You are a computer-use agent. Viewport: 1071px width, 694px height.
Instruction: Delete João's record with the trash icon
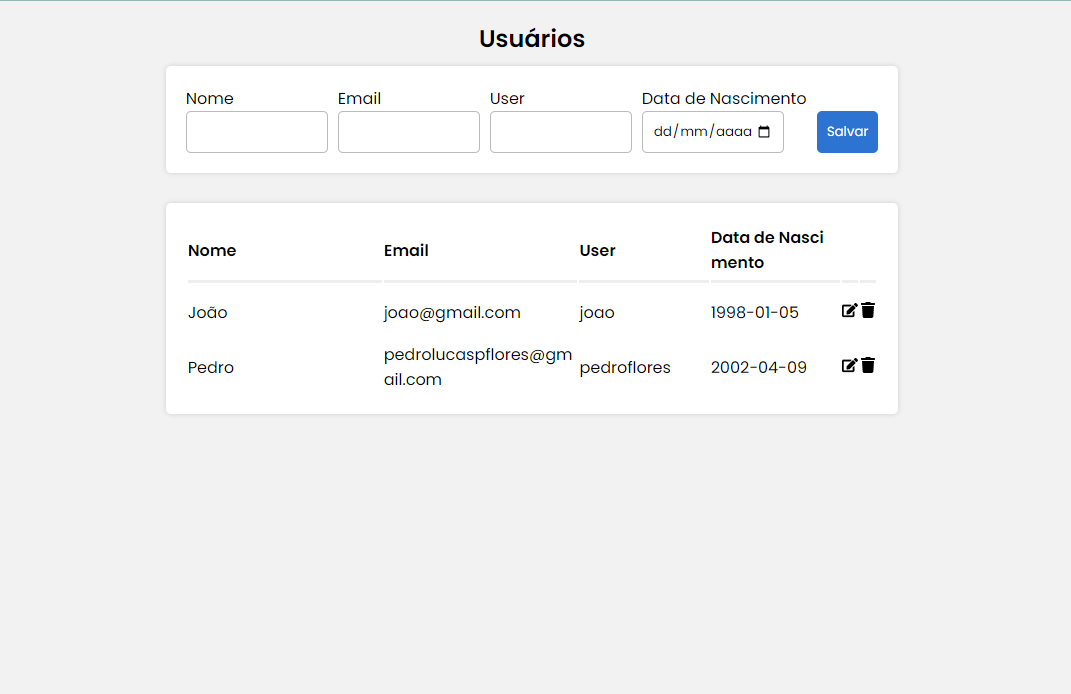click(x=868, y=310)
